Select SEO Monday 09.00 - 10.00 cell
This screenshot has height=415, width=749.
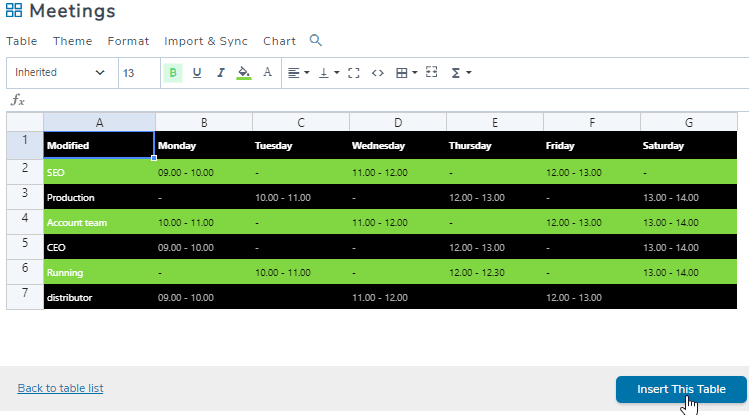[204, 172]
